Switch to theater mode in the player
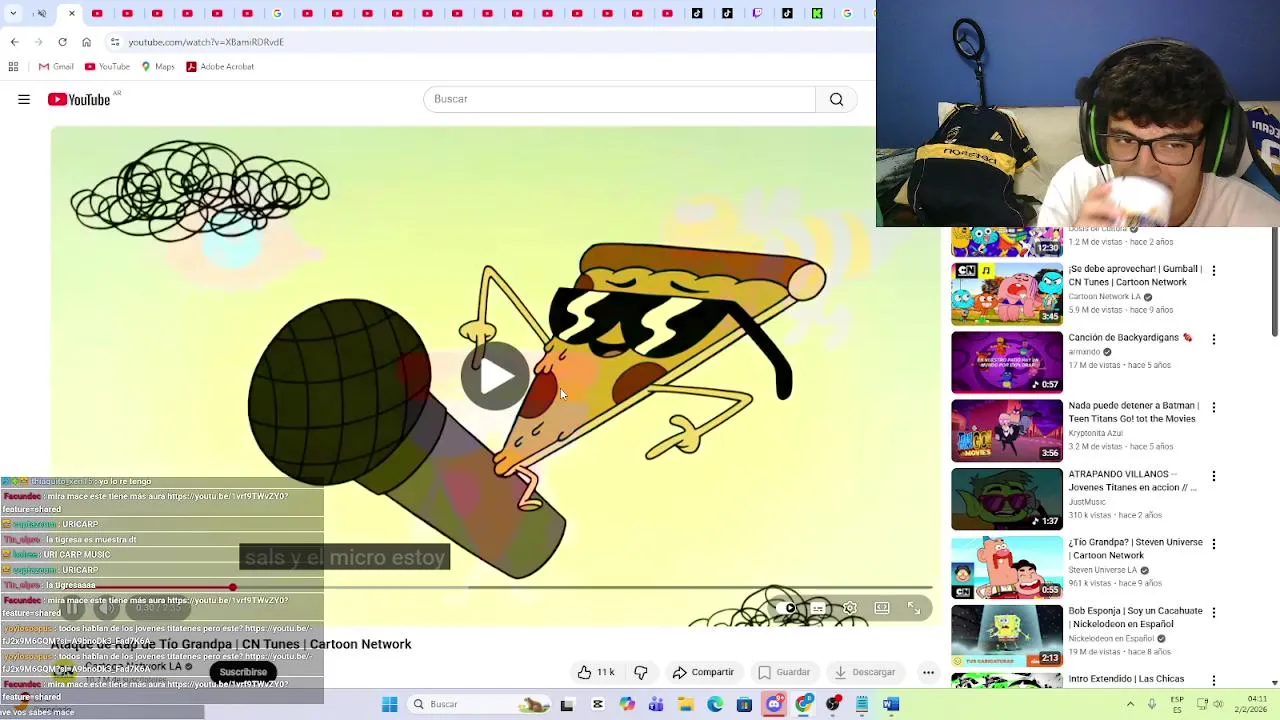1280x720 pixels. click(882, 608)
